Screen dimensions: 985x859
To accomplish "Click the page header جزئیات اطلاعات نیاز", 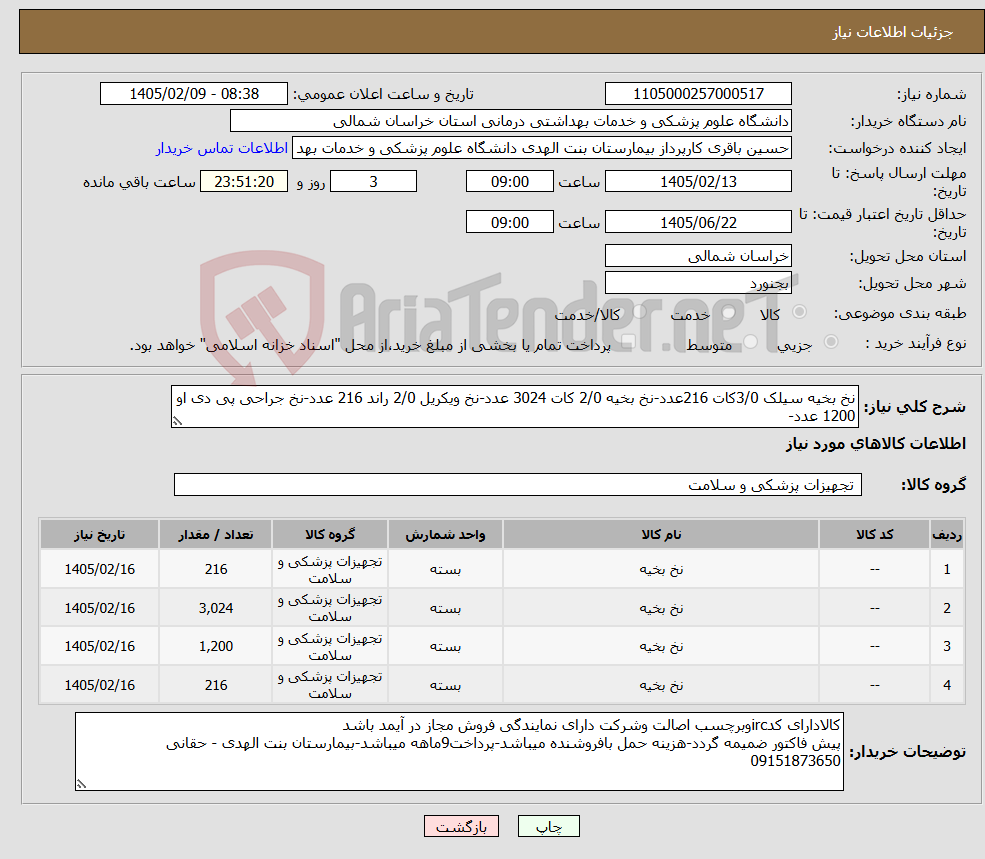I will (x=893, y=32).
